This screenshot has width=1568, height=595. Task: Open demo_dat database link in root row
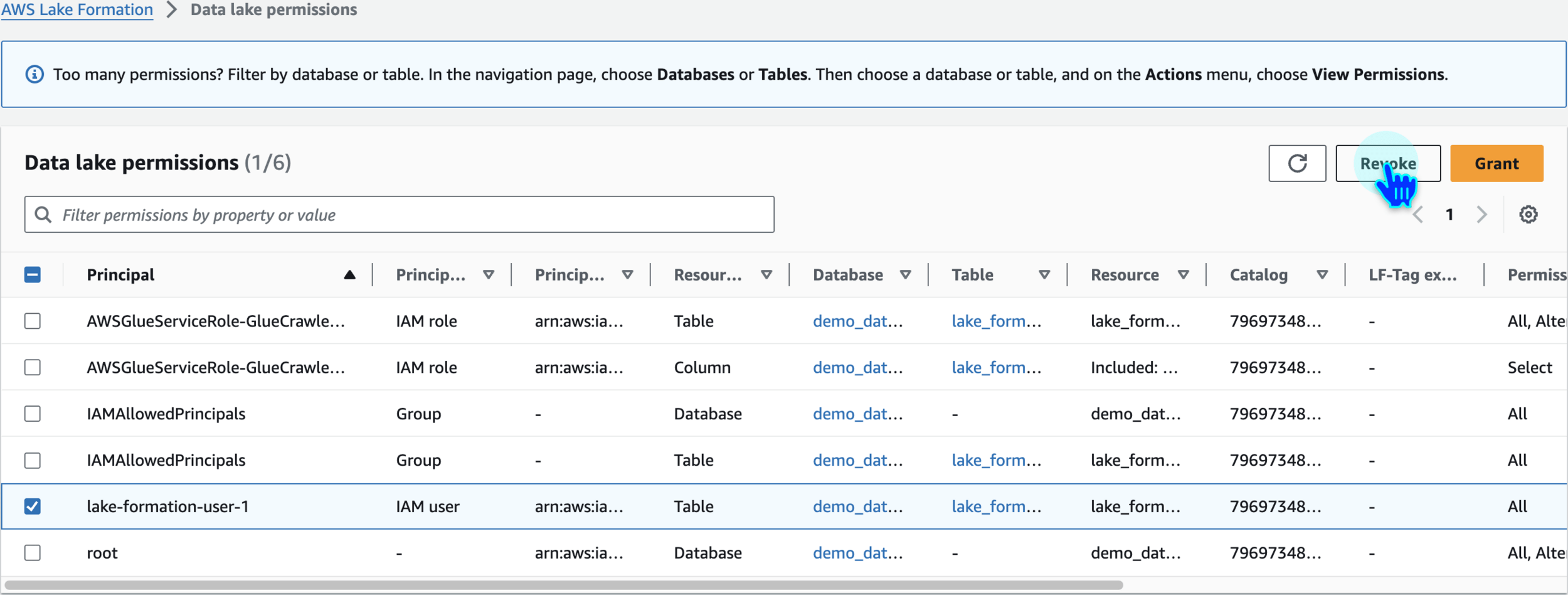click(857, 553)
